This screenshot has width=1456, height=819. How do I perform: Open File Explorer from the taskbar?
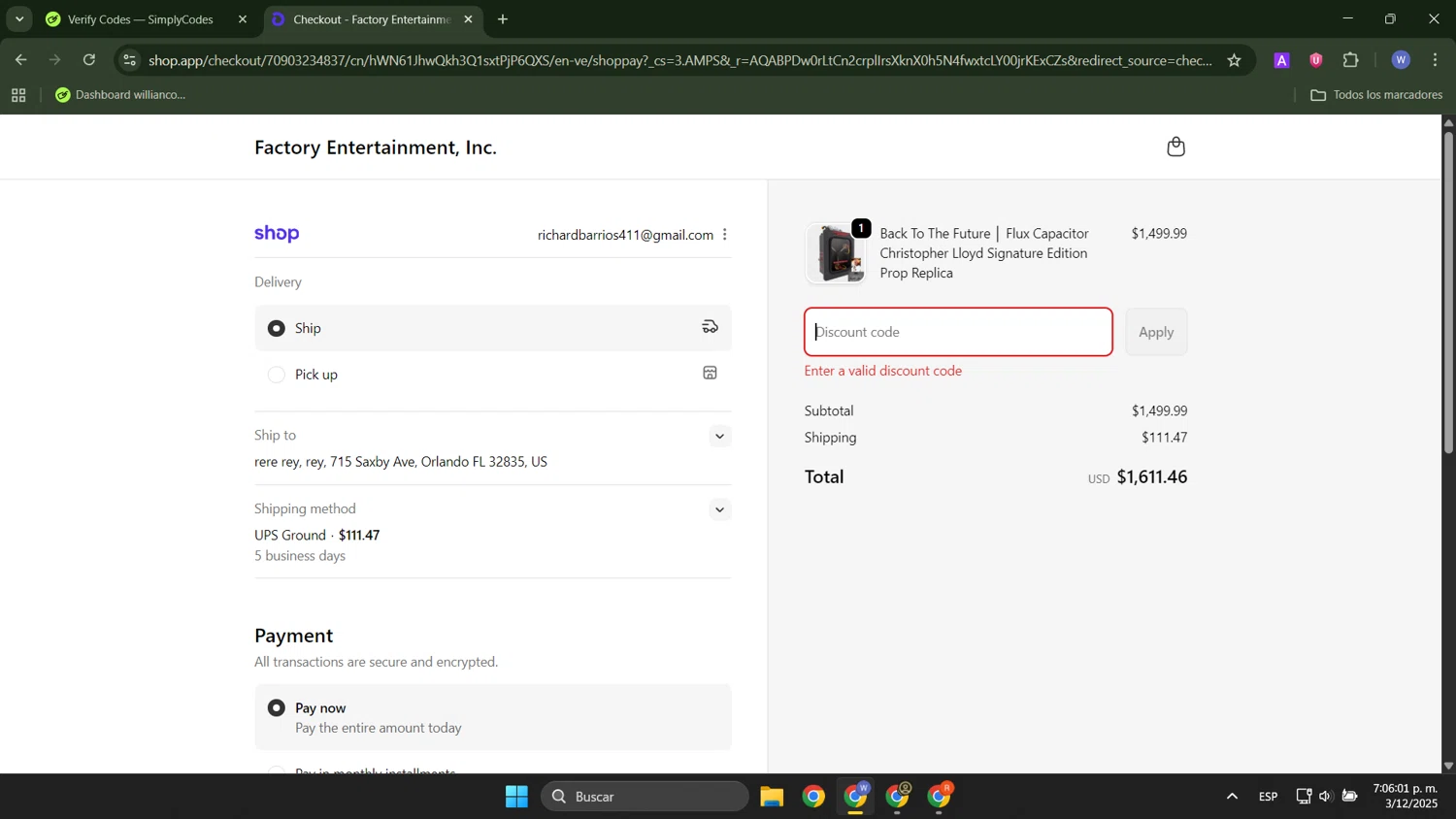coord(772,797)
